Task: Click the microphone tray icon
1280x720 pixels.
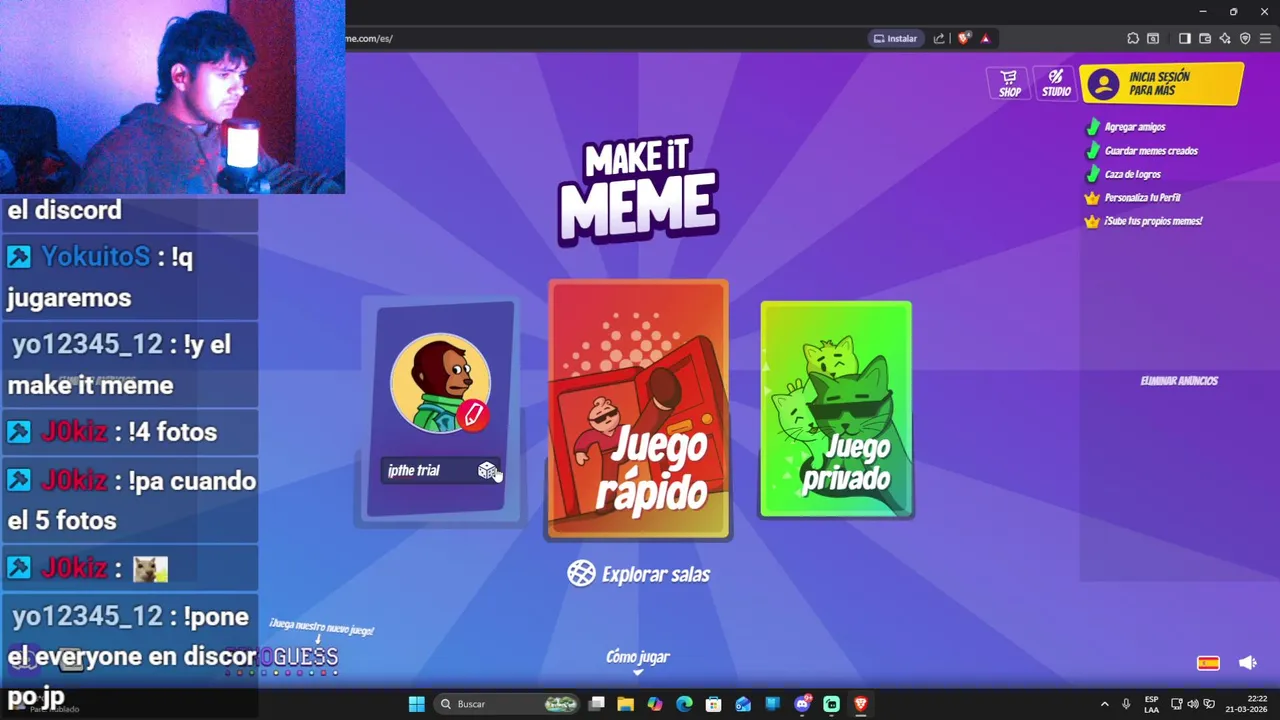Action: coord(1126,704)
